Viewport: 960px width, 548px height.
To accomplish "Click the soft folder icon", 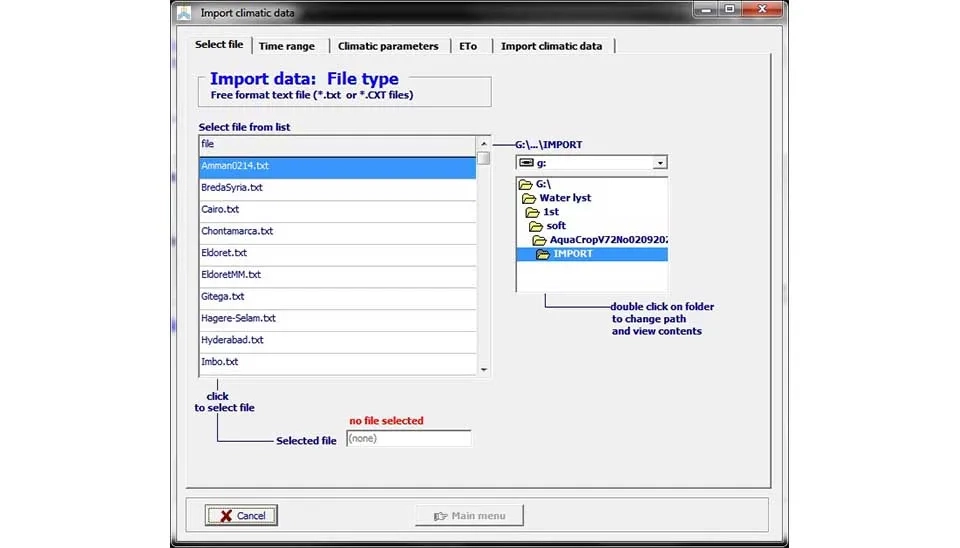I will pos(537,226).
